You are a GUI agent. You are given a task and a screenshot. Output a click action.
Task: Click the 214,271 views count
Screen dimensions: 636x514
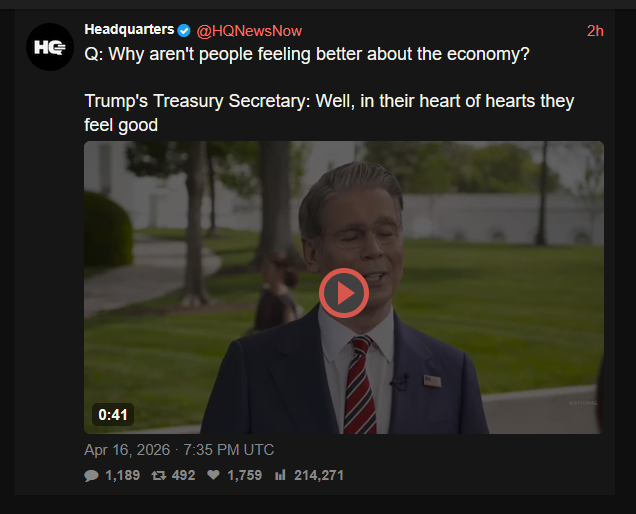pyautogui.click(x=319, y=475)
